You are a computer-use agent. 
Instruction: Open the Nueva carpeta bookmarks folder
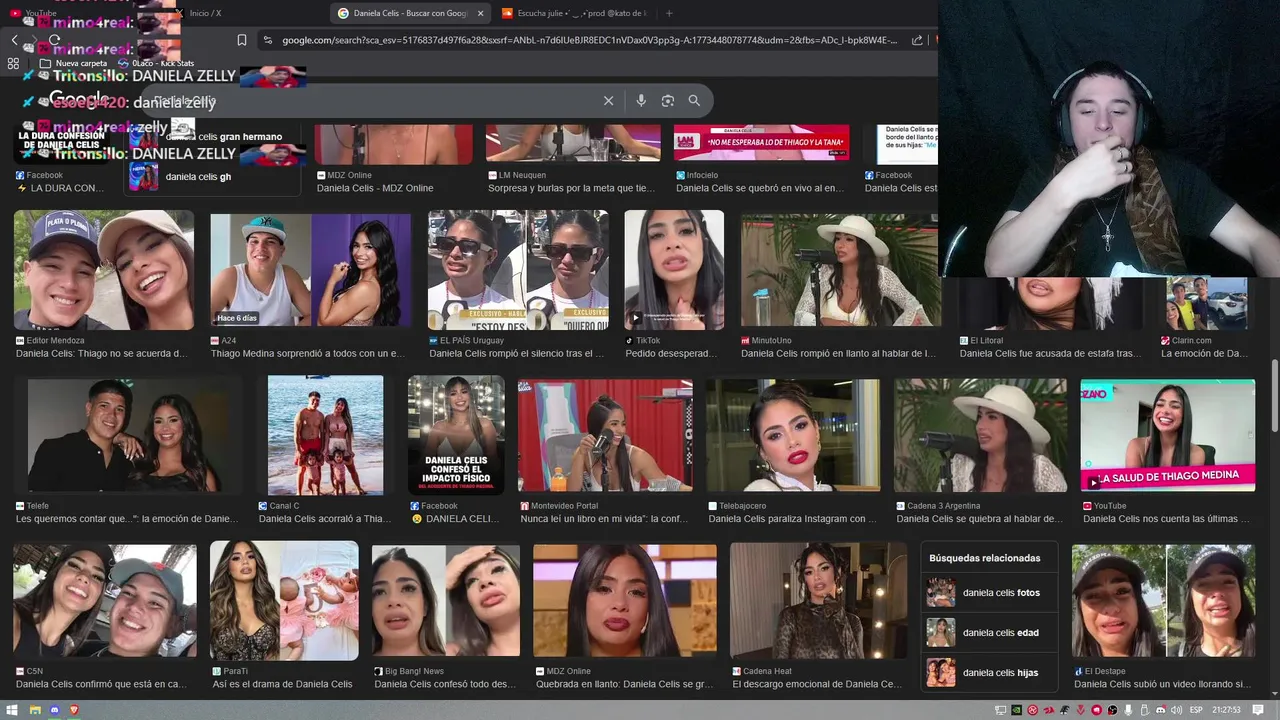(x=74, y=63)
